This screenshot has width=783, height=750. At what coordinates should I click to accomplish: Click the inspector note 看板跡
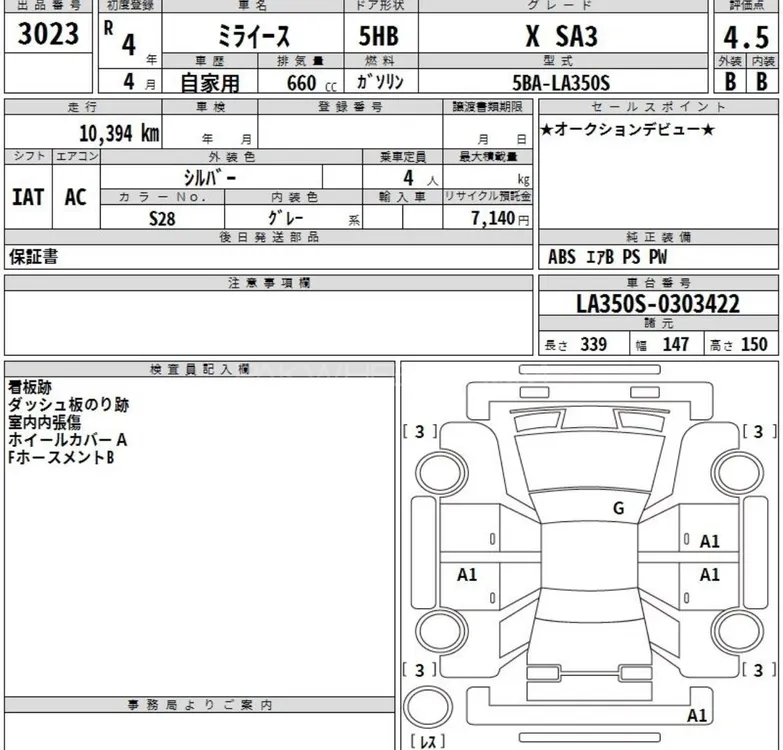coord(29,387)
